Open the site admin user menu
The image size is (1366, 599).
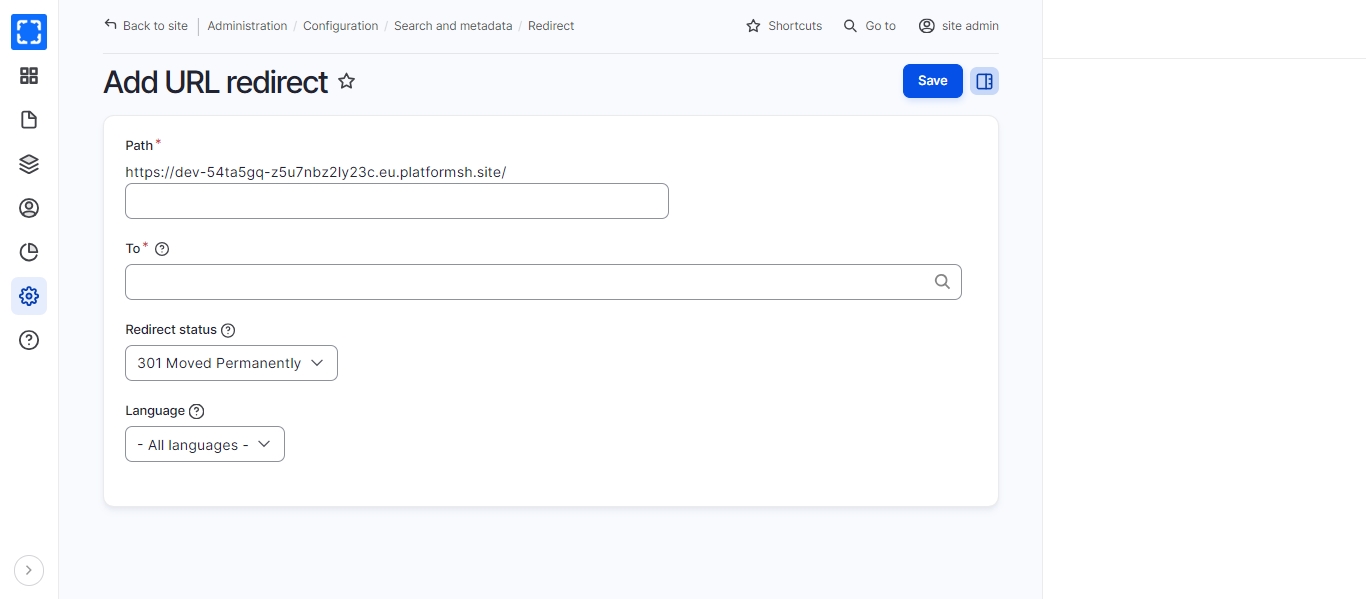tap(958, 26)
